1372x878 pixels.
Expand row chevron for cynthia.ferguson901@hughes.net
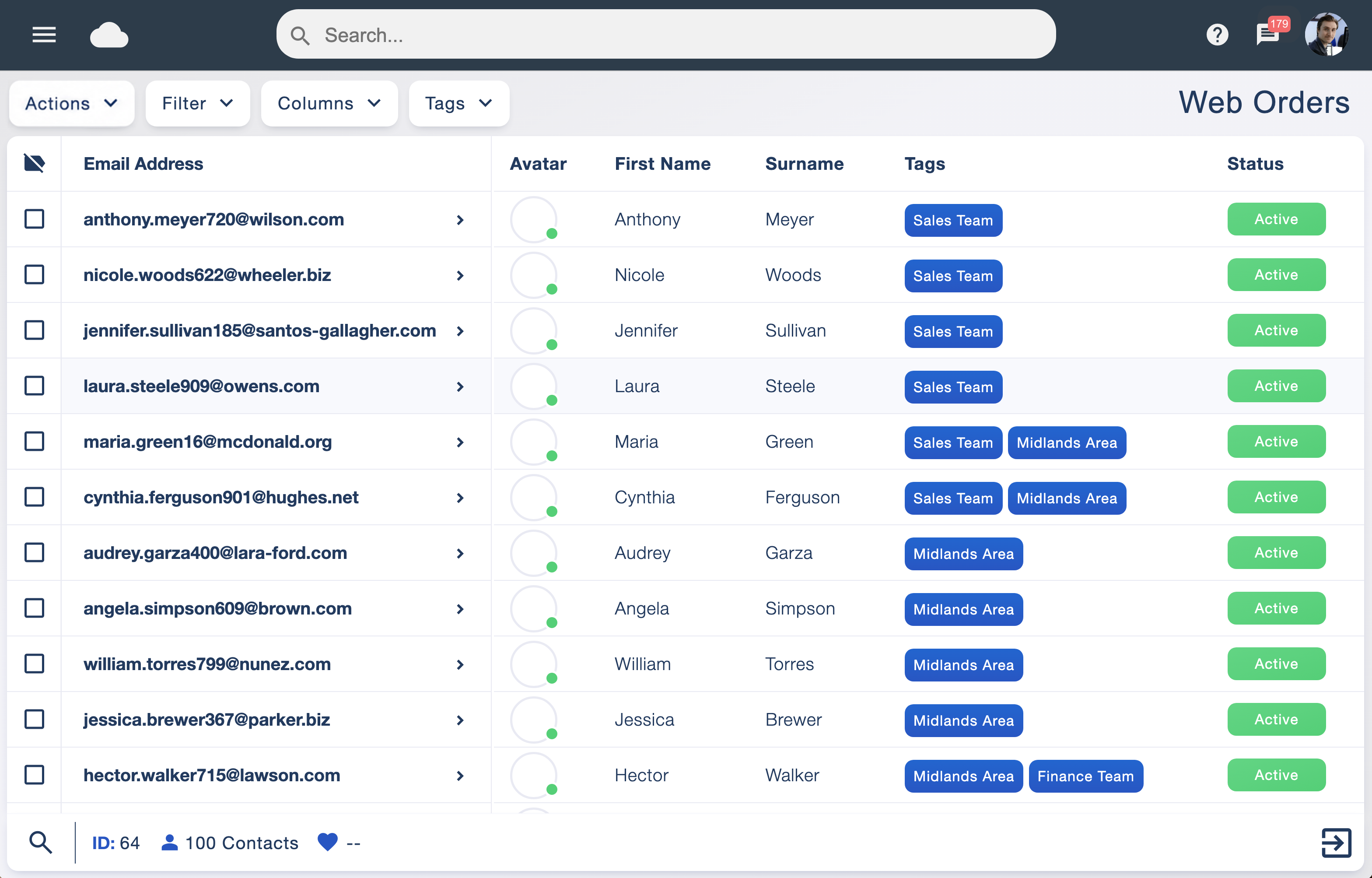(x=460, y=498)
